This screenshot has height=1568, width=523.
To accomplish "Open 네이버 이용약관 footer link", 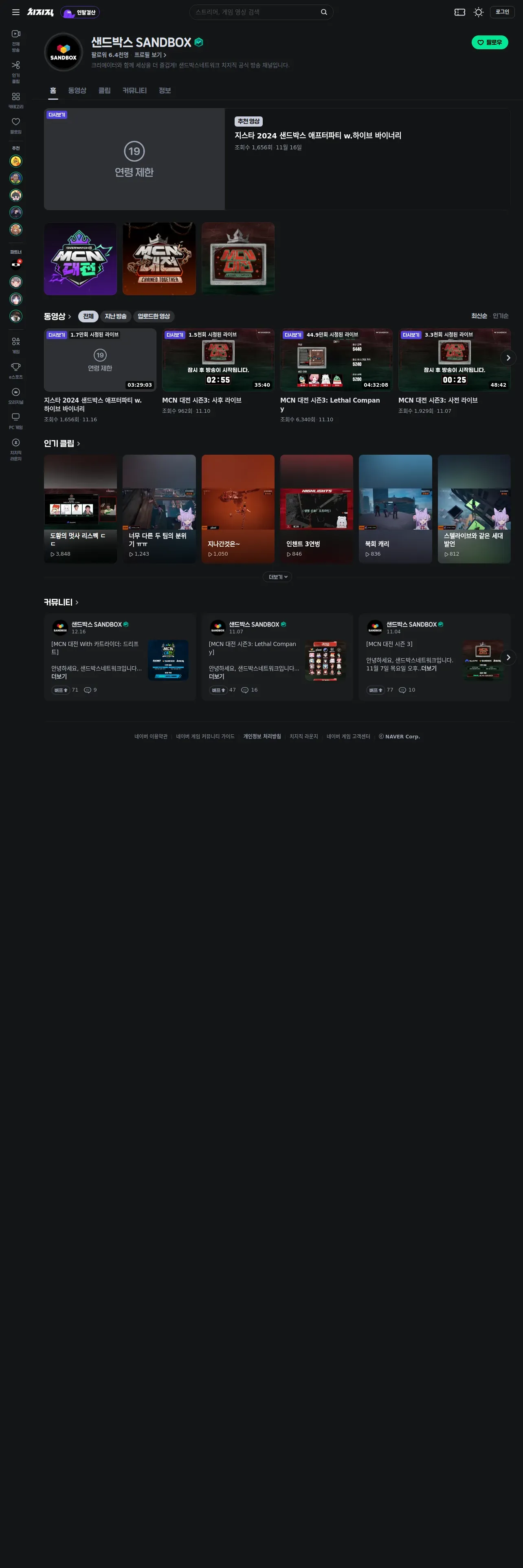I will pos(151,736).
